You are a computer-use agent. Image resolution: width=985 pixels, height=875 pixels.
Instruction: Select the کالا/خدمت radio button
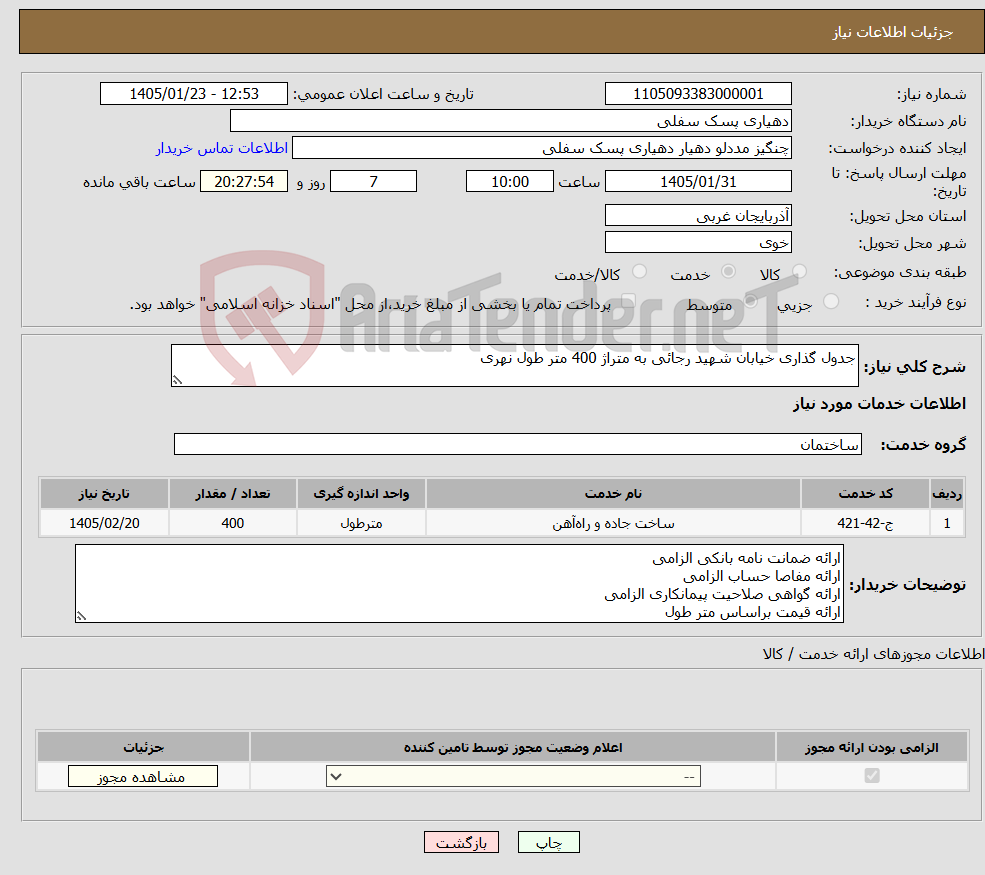[639, 271]
